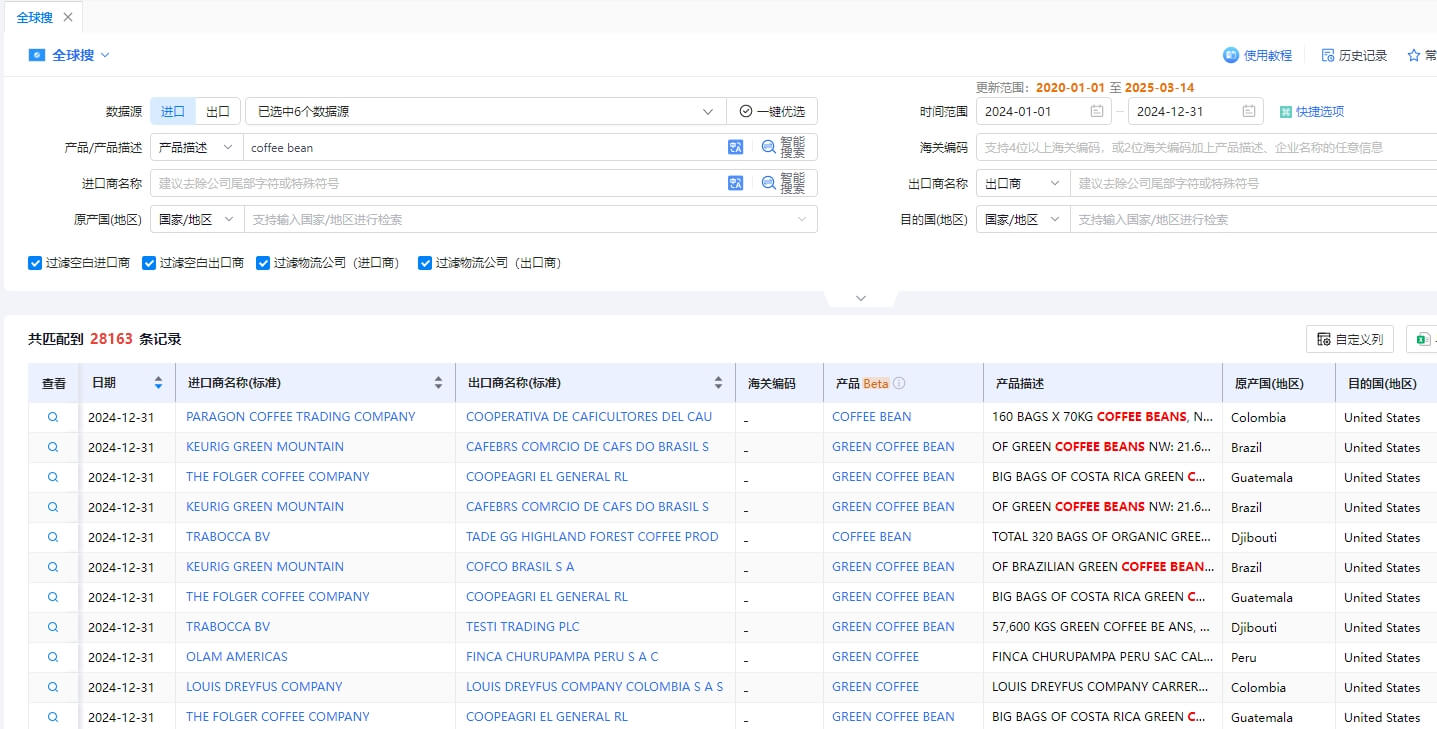Click translate icon in importer name field
This screenshot has width=1437, height=729.
736,183
